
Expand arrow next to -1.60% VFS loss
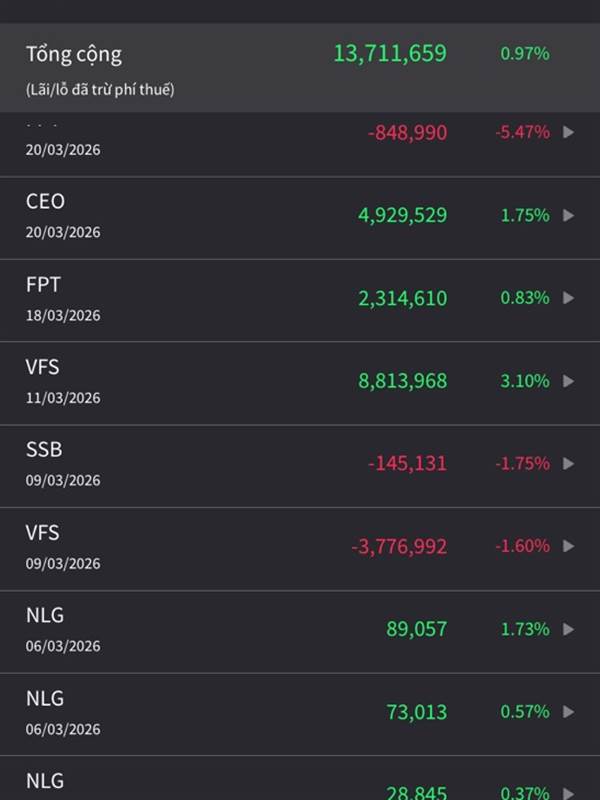point(569,546)
